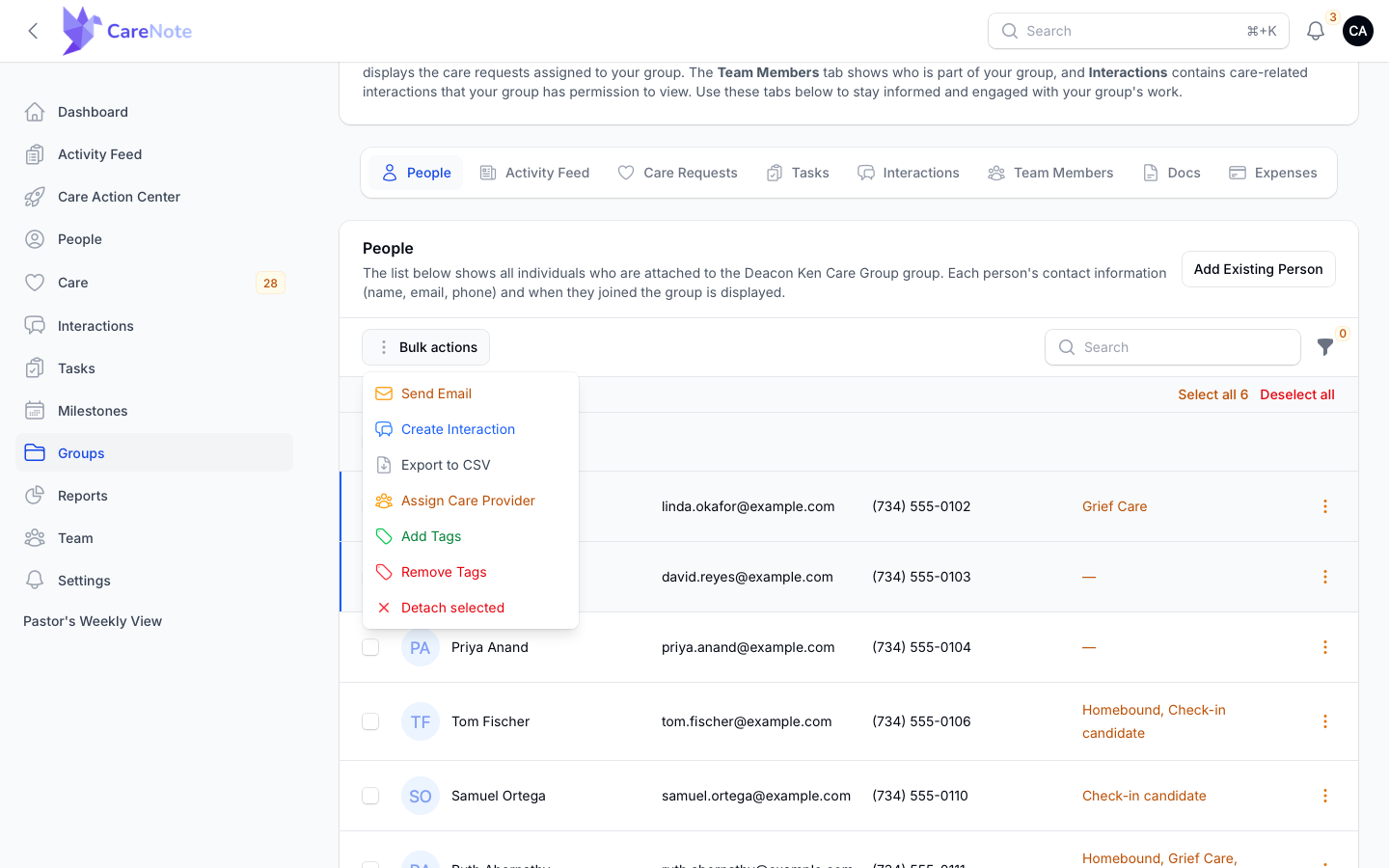Choose Assign Care Provider menu entry
The width and height of the screenshot is (1389, 868).
[471, 501]
